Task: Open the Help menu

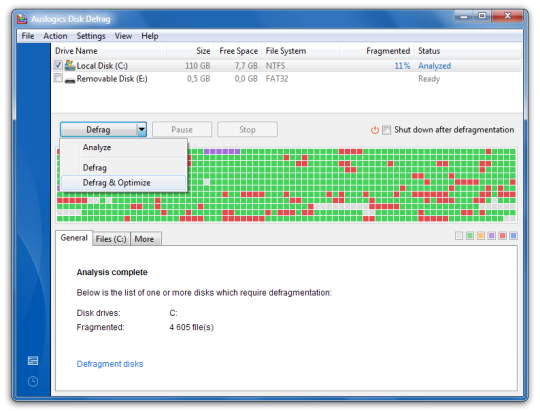Action: click(150, 36)
